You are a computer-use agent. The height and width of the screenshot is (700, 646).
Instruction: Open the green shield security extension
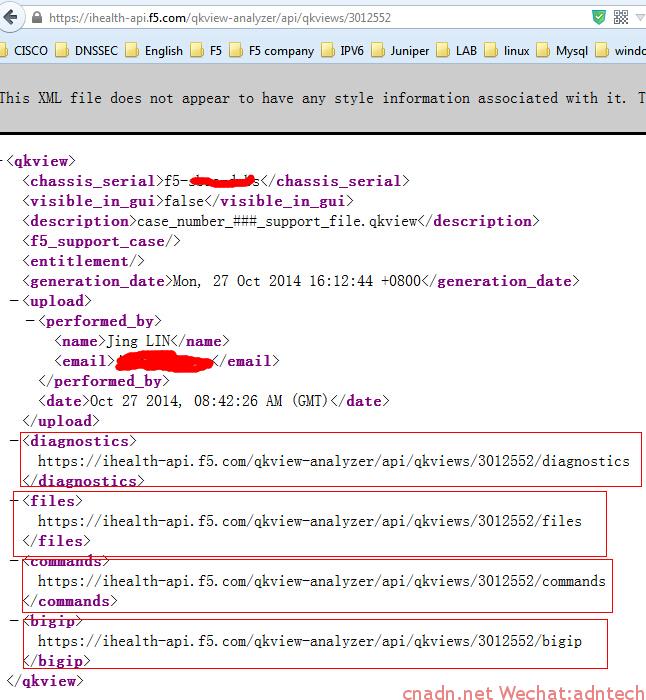[598, 17]
